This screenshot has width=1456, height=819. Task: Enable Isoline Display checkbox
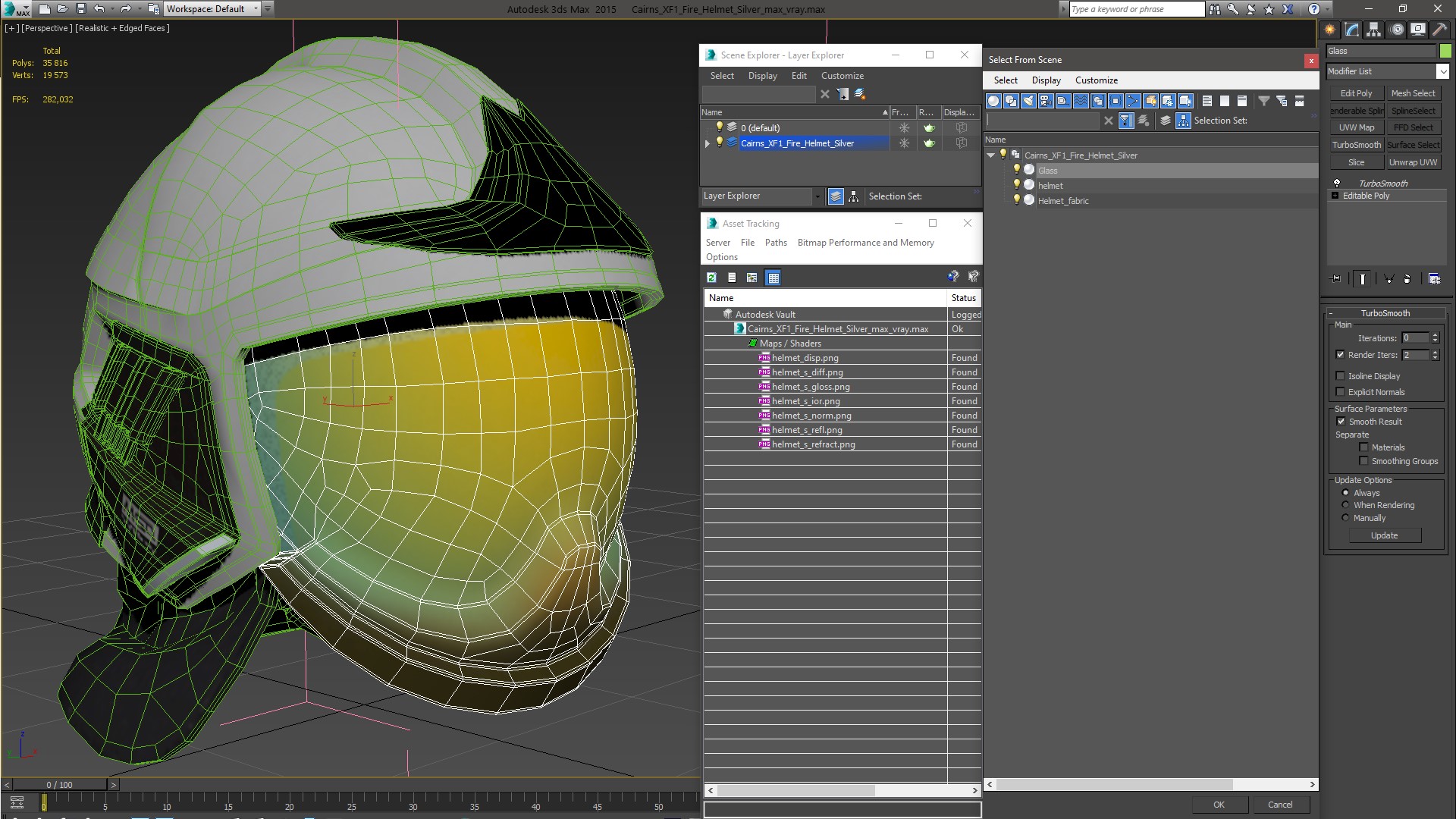pos(1340,376)
